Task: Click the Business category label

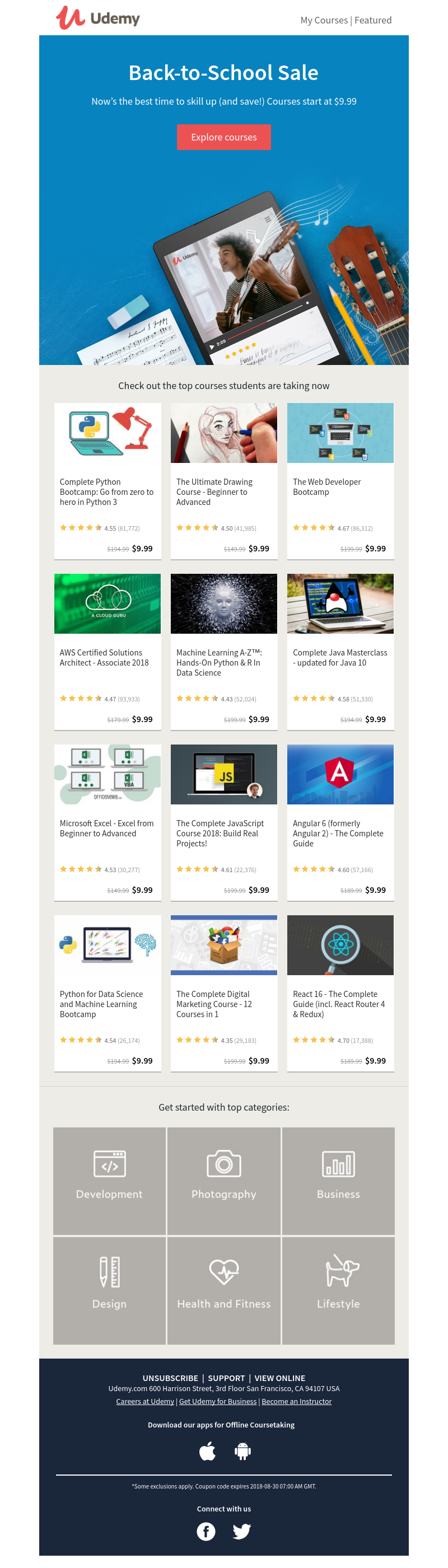Action: pos(338,1194)
